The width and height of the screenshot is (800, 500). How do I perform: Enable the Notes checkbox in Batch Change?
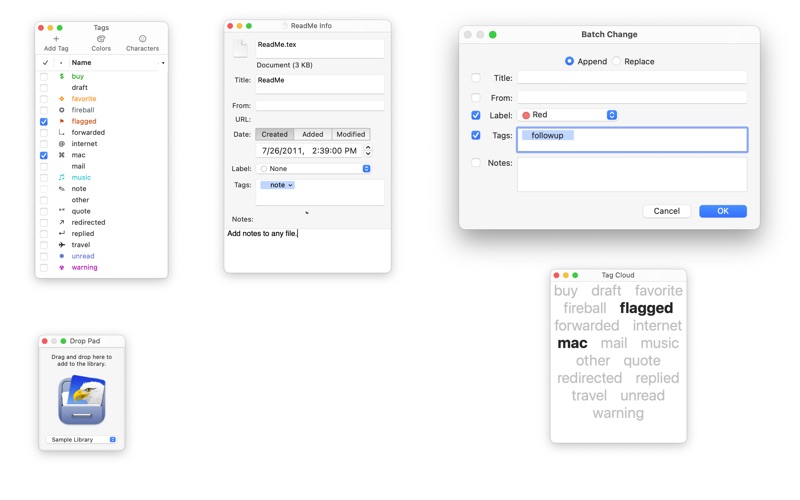[x=476, y=163]
